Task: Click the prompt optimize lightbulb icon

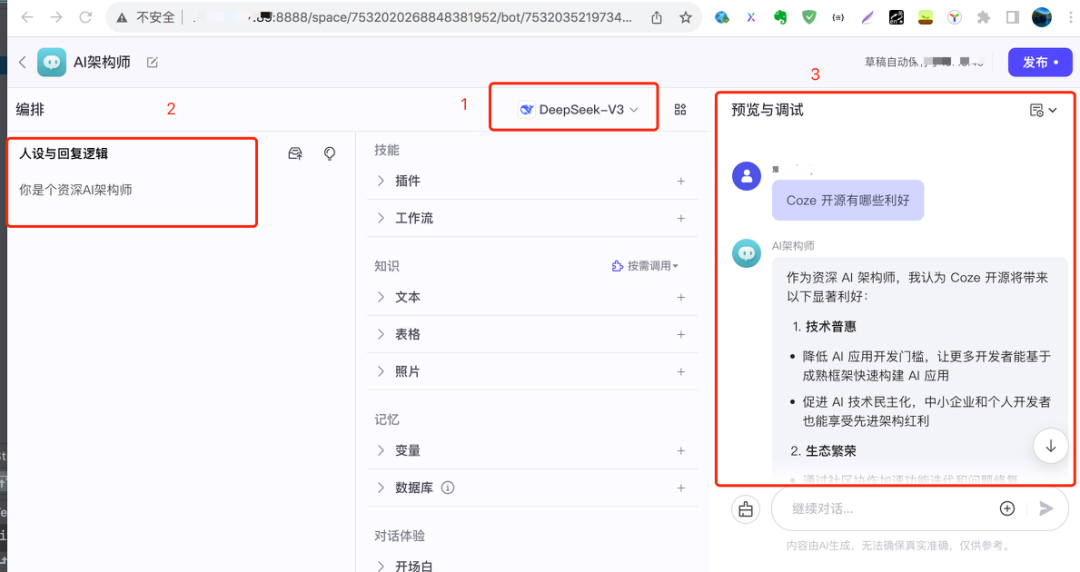Action: click(330, 153)
